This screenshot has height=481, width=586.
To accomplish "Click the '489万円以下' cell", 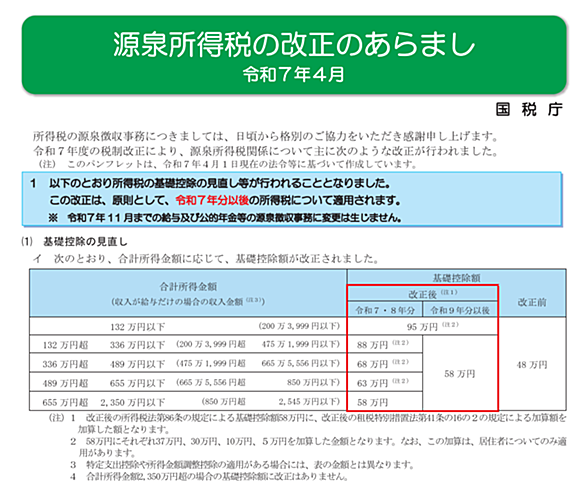I will 138,364.
